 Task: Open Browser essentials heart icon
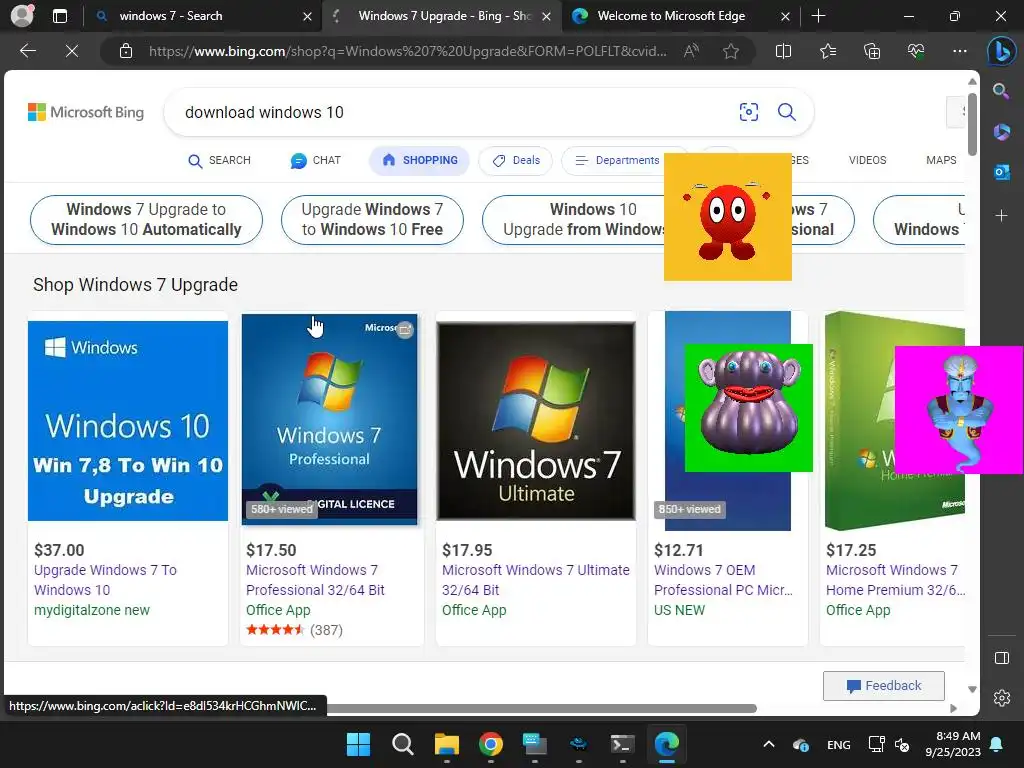pos(916,51)
